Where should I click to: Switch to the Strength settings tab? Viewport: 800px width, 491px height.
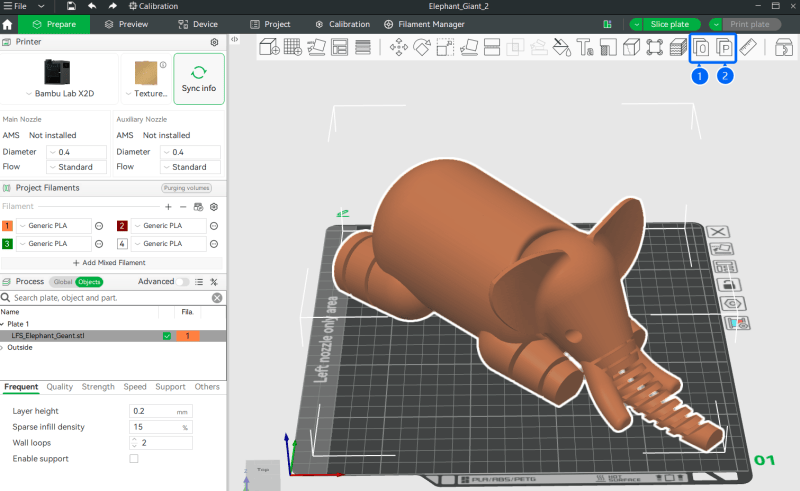pos(98,387)
